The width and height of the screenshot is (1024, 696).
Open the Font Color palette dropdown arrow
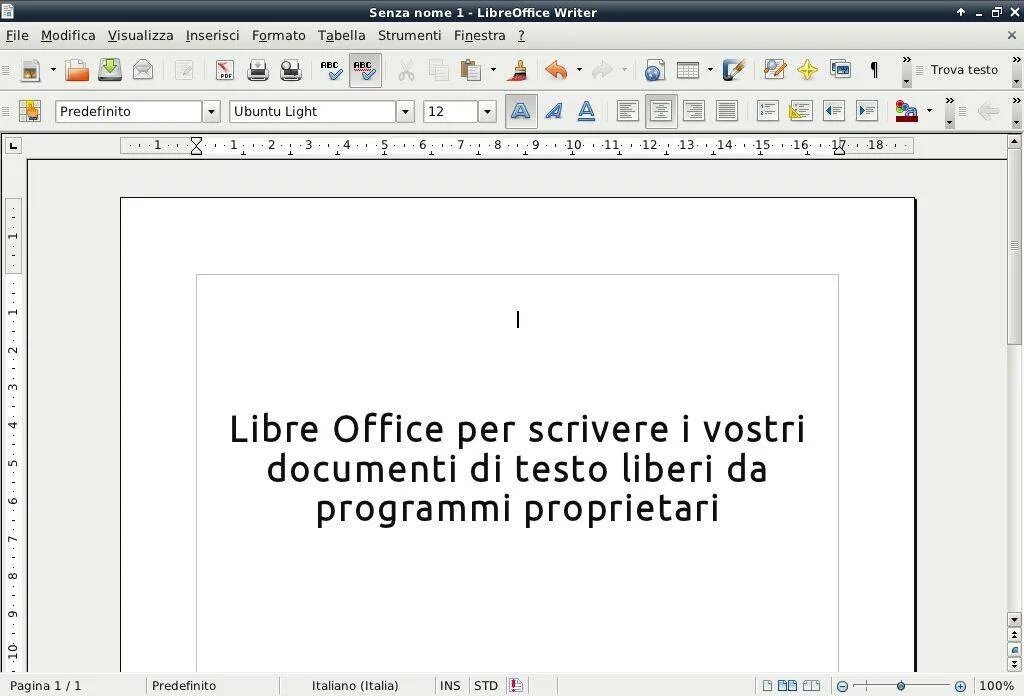pyautogui.click(x=929, y=111)
